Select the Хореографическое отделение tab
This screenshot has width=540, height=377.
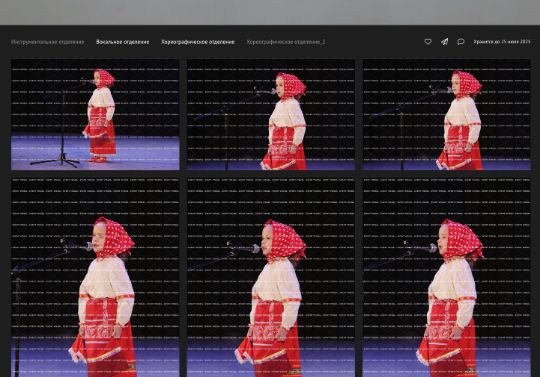pos(198,42)
